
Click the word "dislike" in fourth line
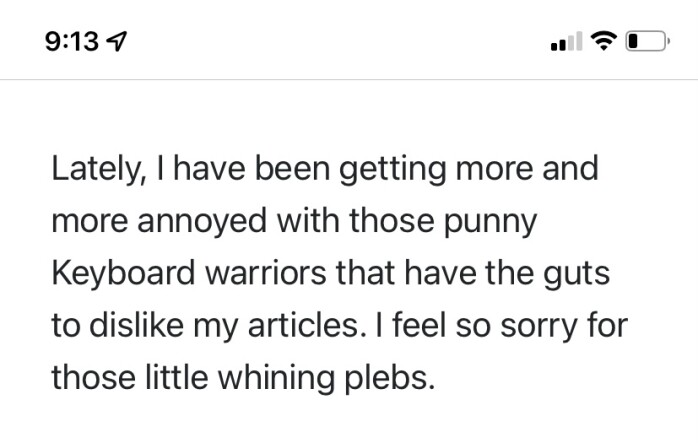136,325
